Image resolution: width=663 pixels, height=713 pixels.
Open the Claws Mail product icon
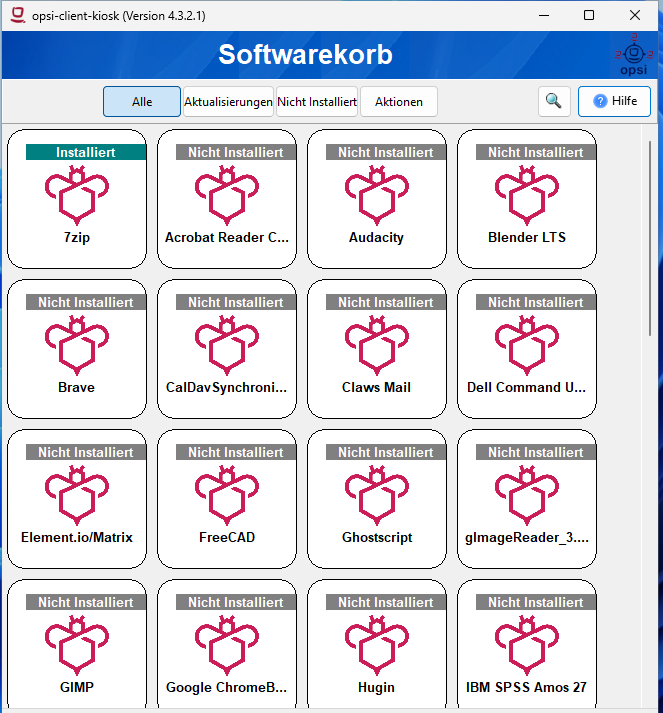click(377, 345)
